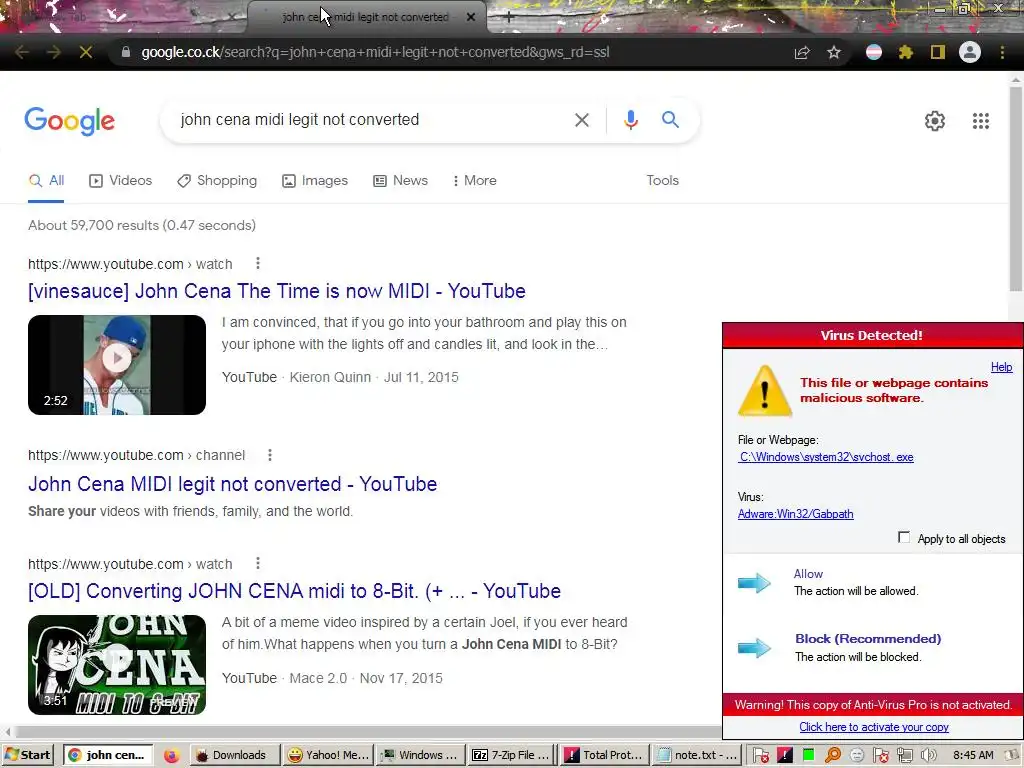The width and height of the screenshot is (1024, 768).
Task: Click the tray volume speaker icon
Action: (927, 756)
